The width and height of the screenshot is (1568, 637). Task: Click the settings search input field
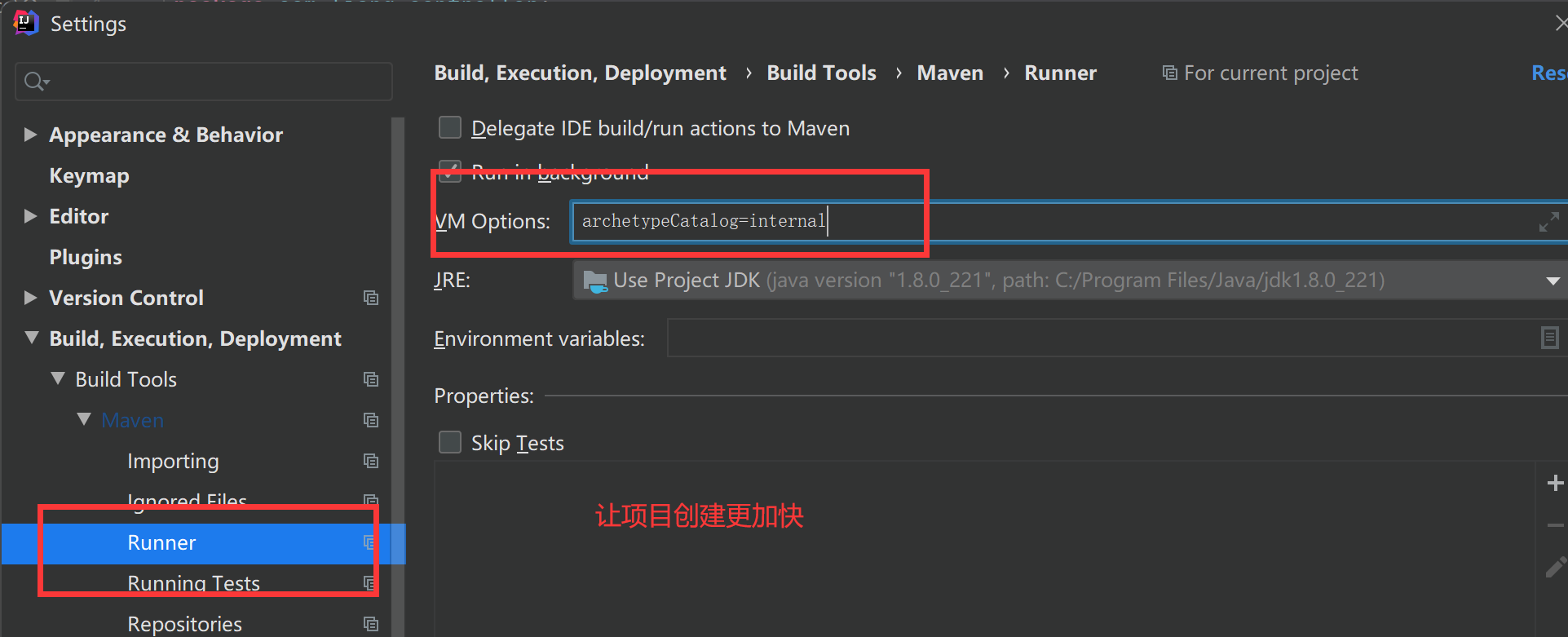(x=204, y=82)
